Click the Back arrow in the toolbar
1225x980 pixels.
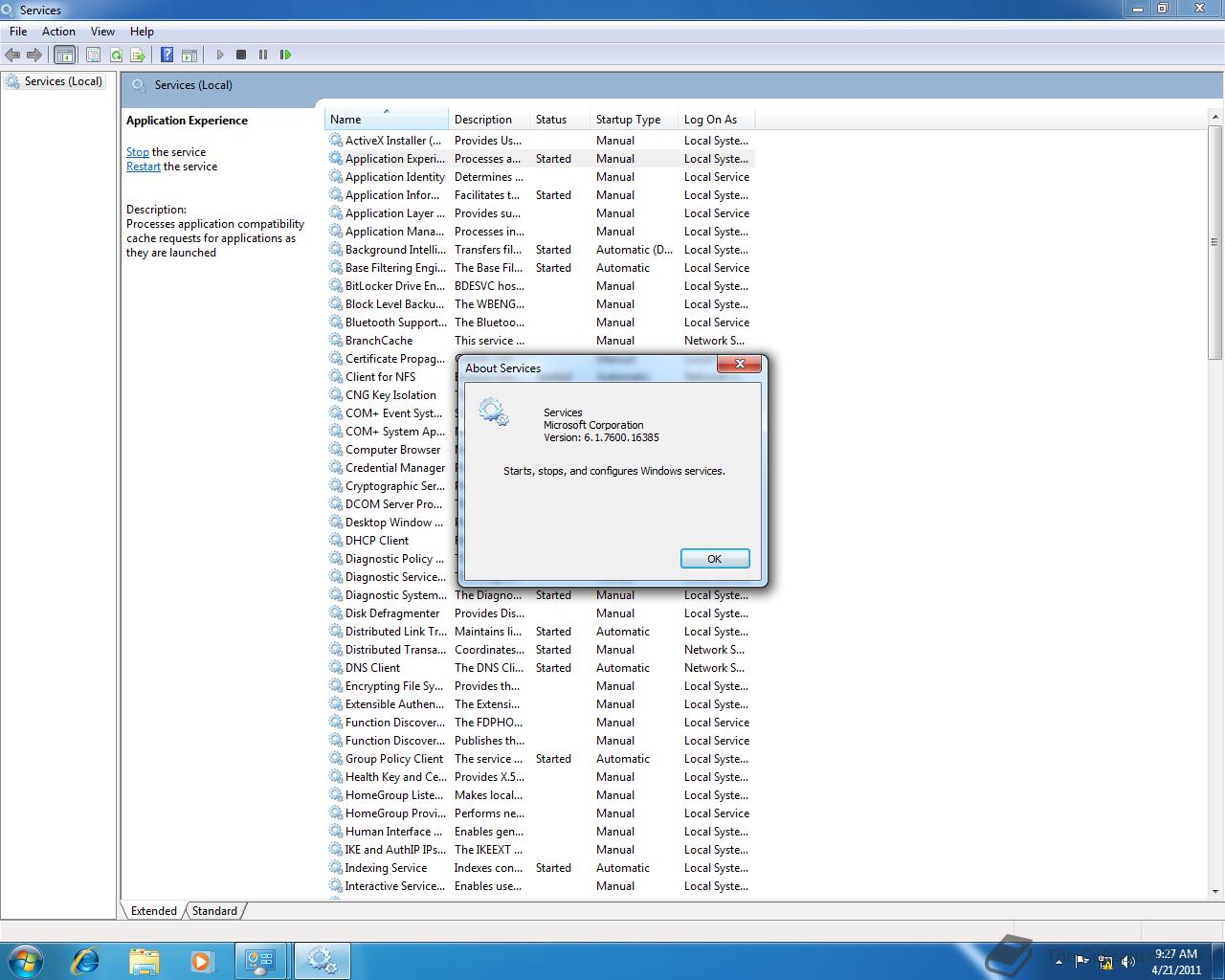click(12, 55)
